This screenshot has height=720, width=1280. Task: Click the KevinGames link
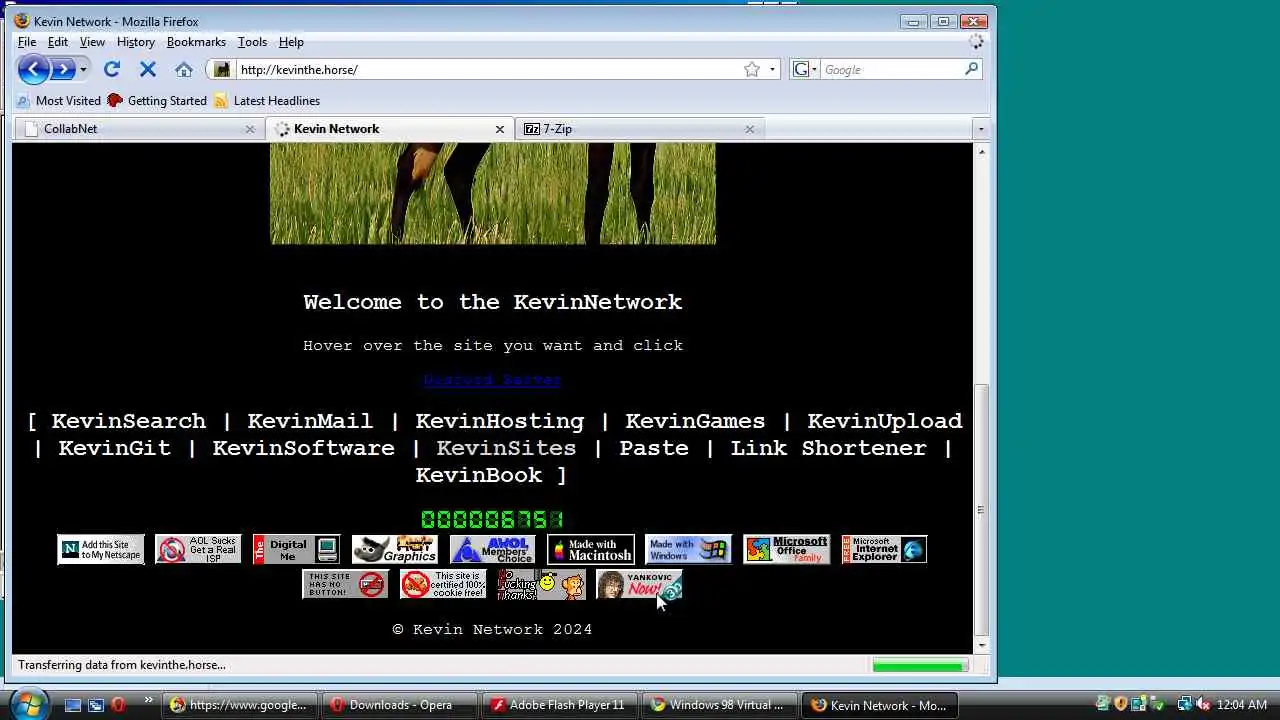click(x=695, y=421)
